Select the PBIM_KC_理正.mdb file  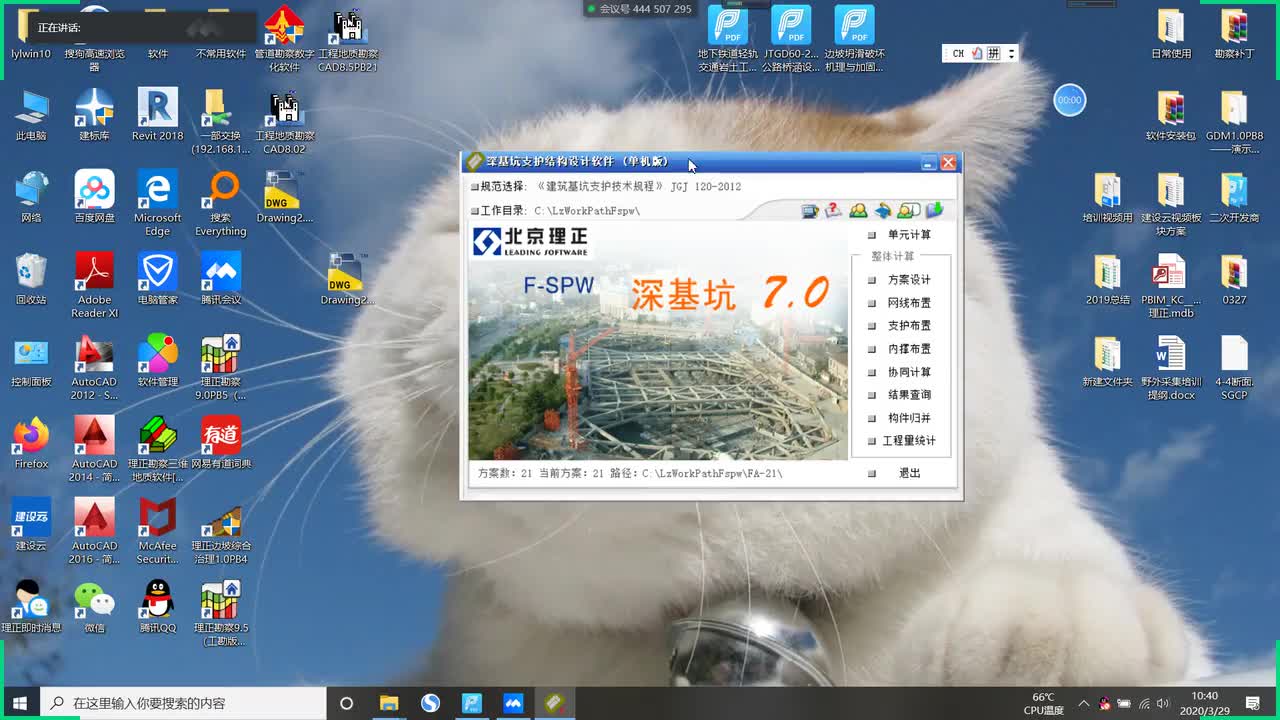point(1171,285)
